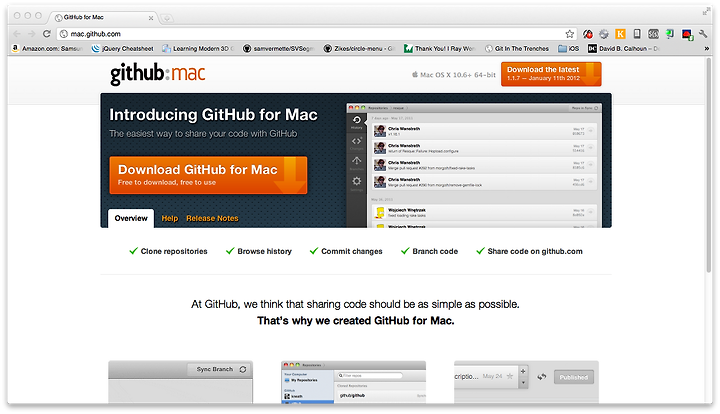Open the Thank You! Ray Wen bookmark

(439, 49)
